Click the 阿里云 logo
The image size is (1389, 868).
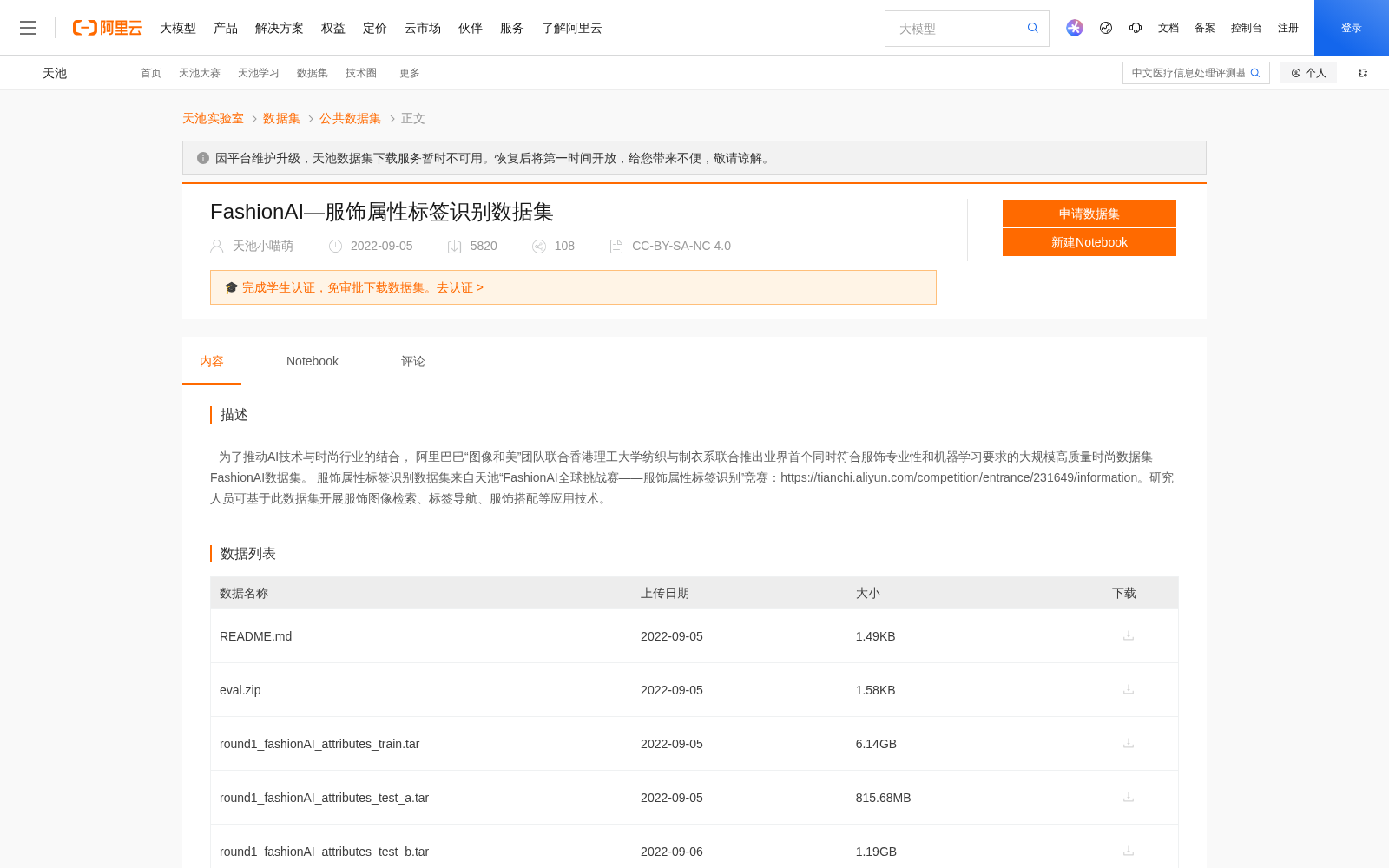pos(107,28)
